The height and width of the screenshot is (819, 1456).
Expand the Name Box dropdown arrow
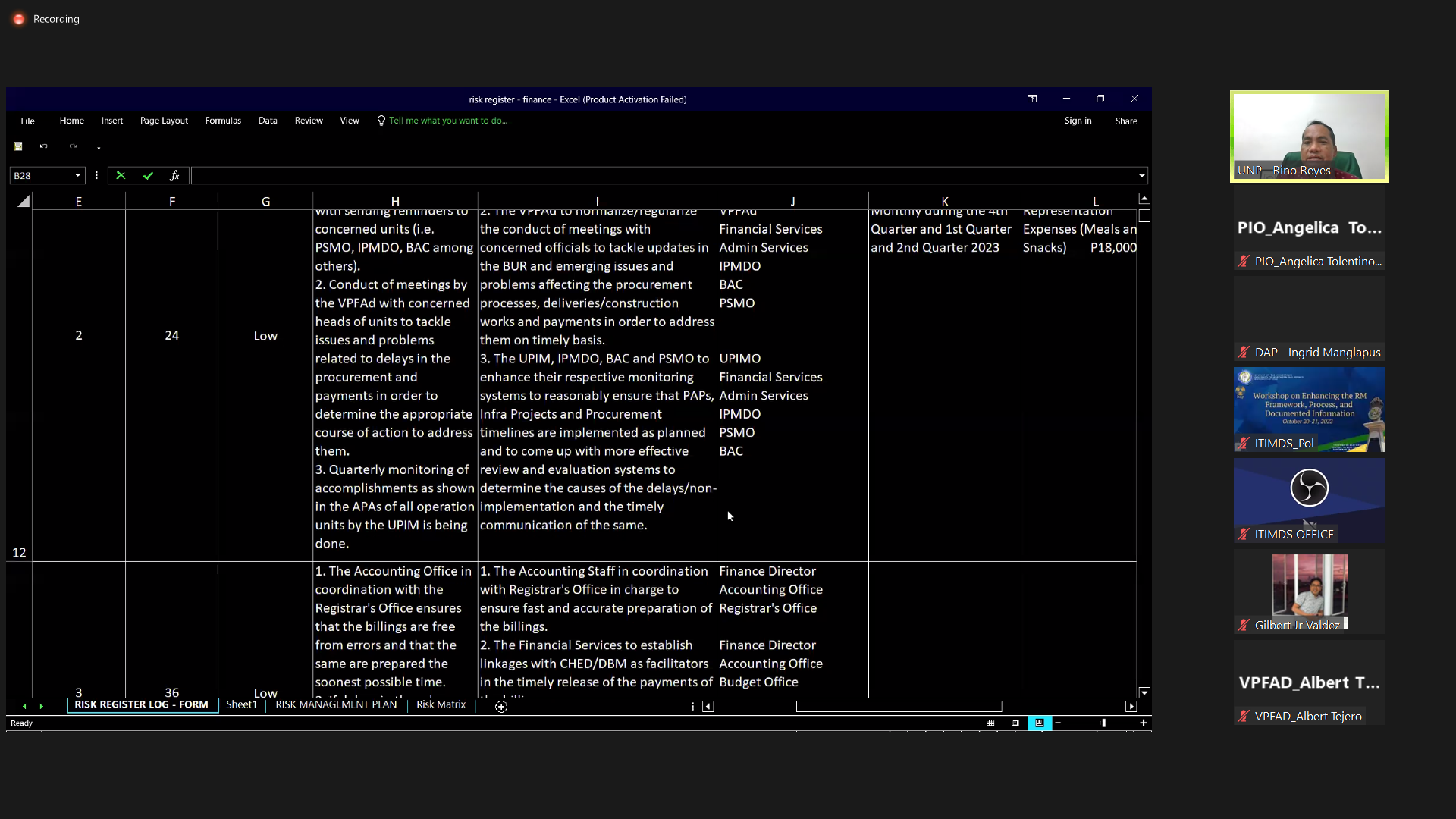click(x=77, y=176)
